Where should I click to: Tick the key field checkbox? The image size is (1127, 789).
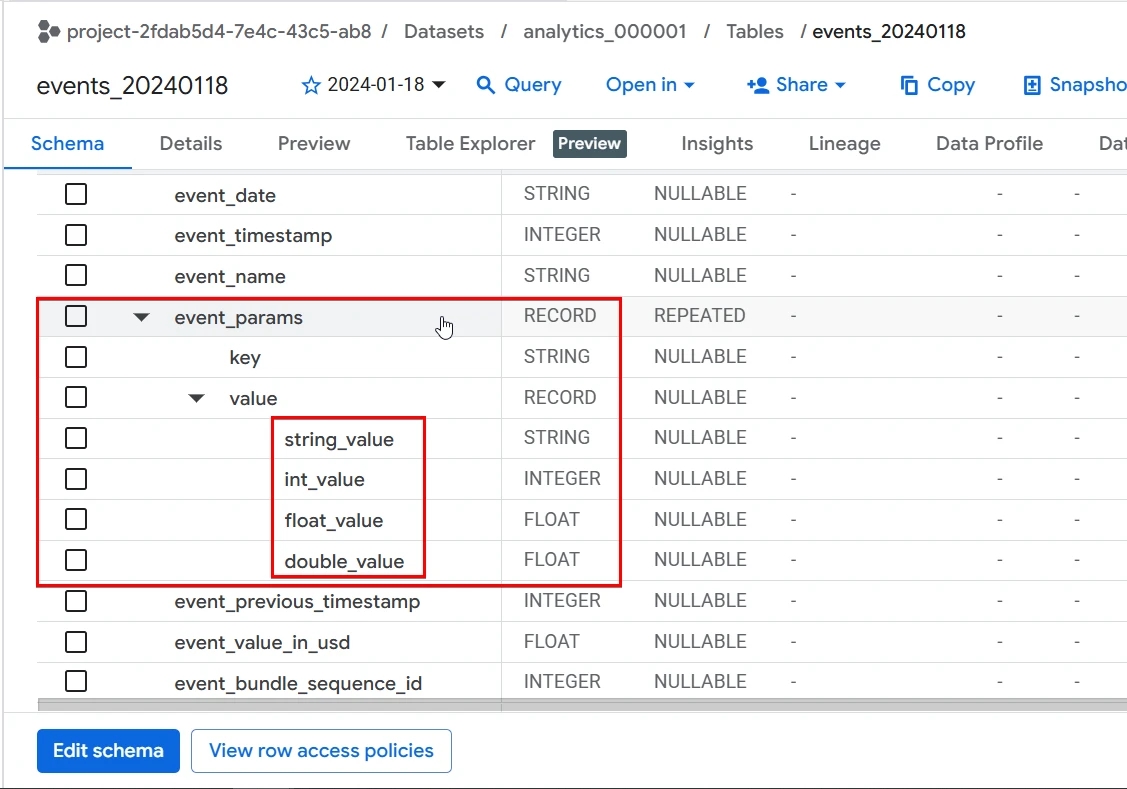pos(76,357)
